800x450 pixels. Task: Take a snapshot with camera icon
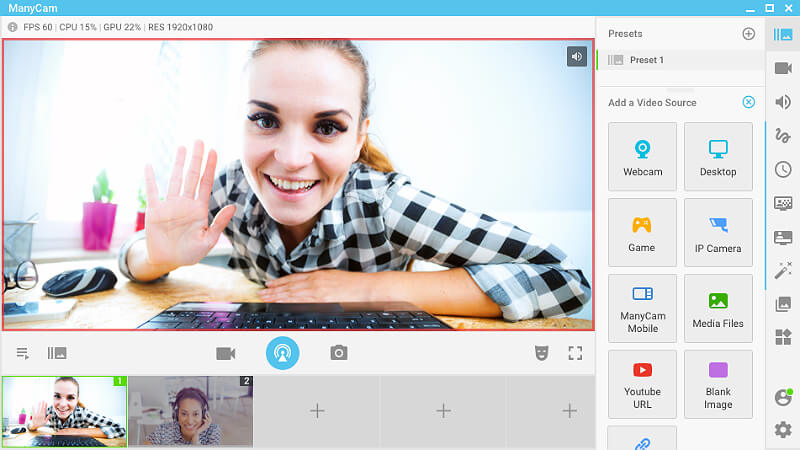click(339, 353)
